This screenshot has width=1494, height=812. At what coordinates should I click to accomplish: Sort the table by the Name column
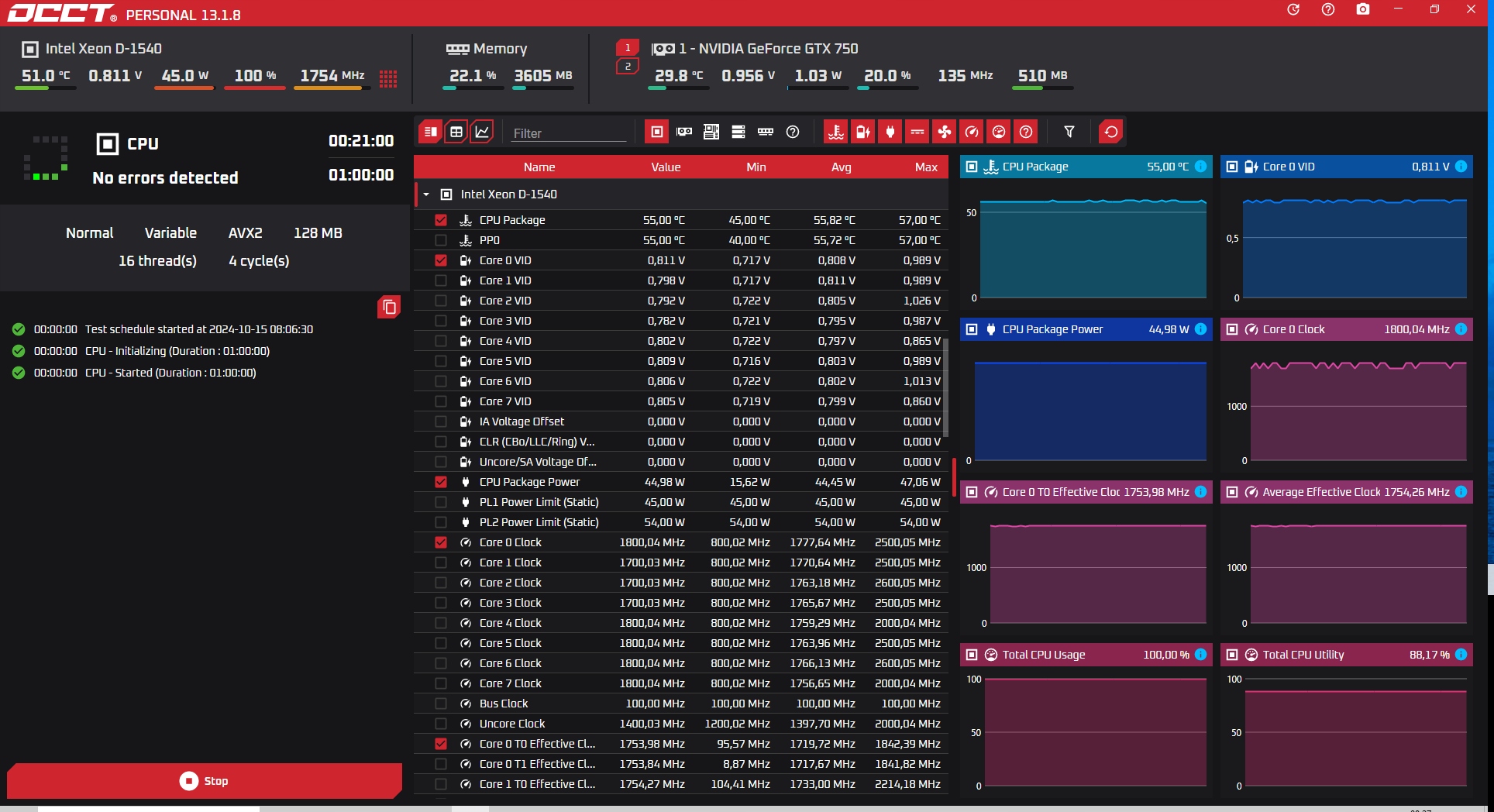539,167
